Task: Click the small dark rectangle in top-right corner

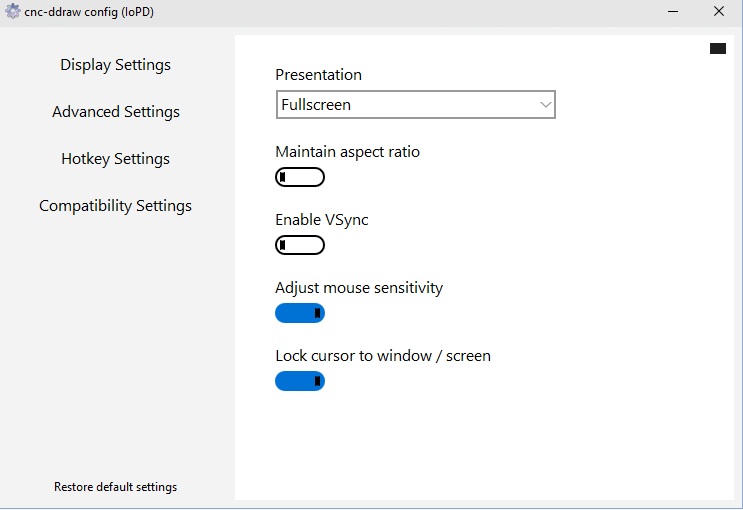Action: point(718,48)
